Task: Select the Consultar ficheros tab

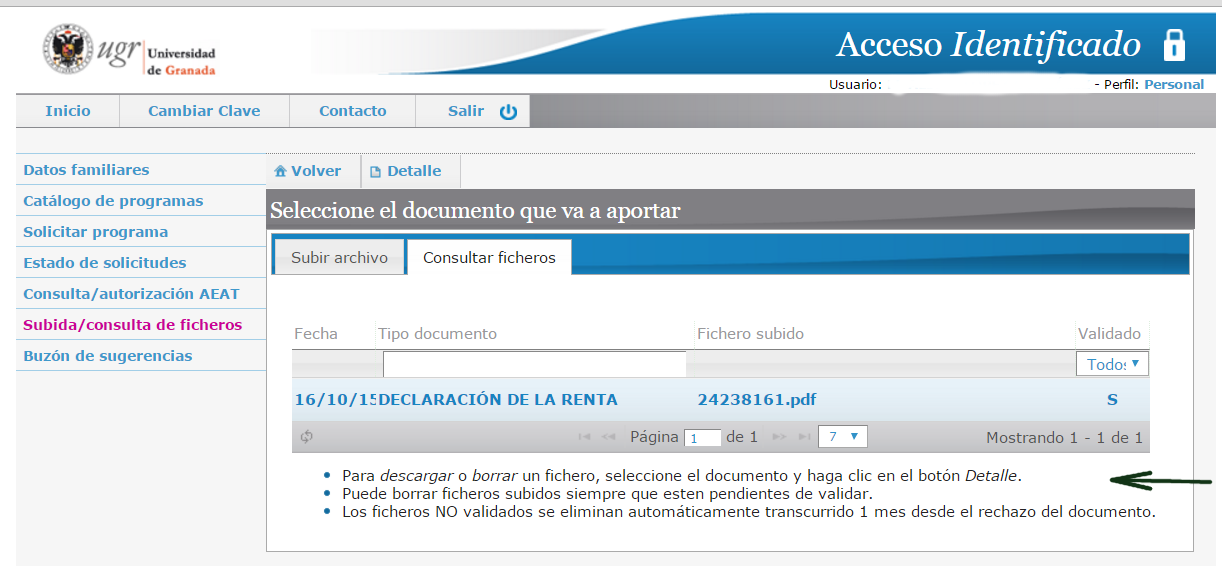Action: [x=489, y=257]
